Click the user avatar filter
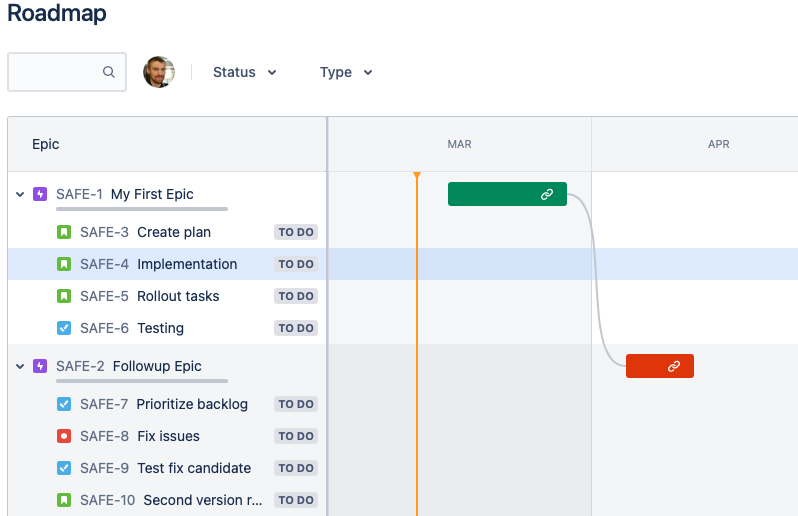798x516 pixels. [159, 72]
